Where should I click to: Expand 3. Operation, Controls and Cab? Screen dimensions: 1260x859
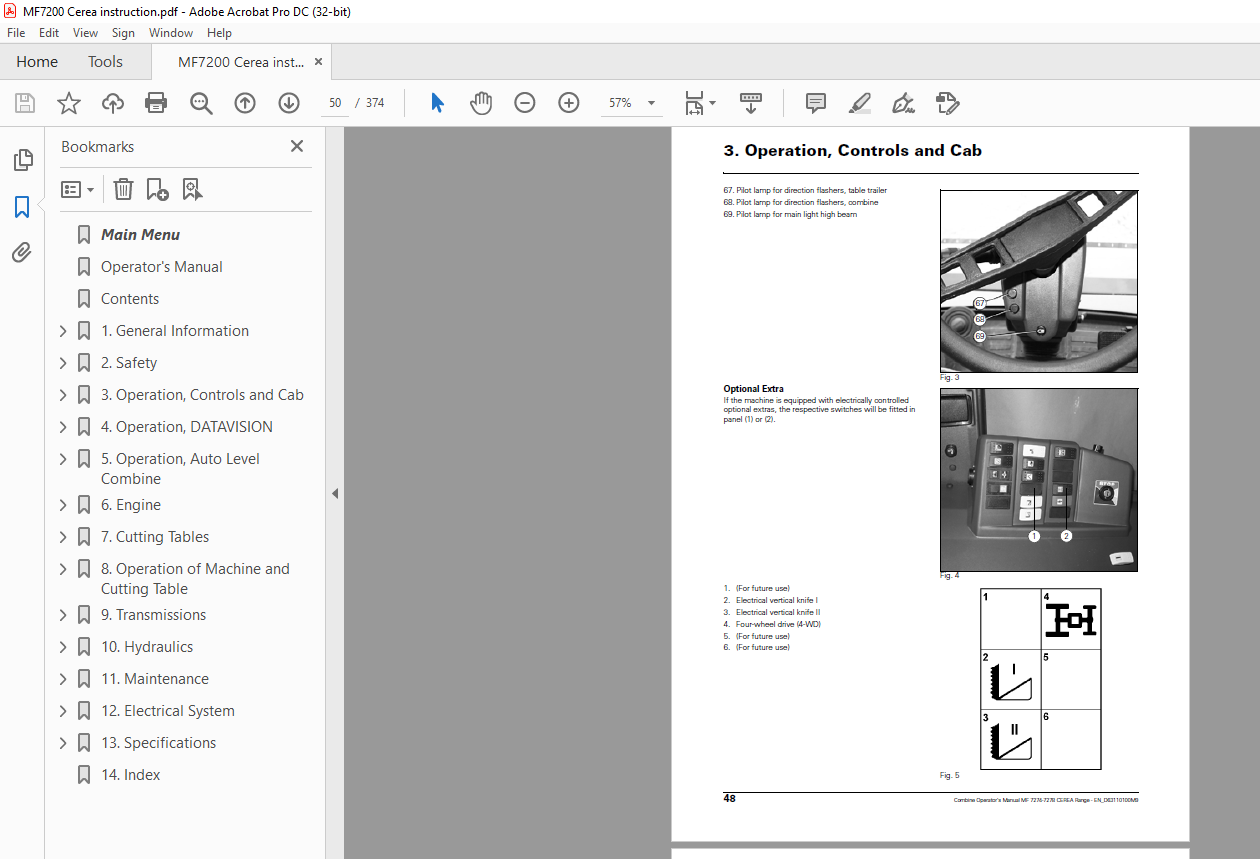(63, 395)
